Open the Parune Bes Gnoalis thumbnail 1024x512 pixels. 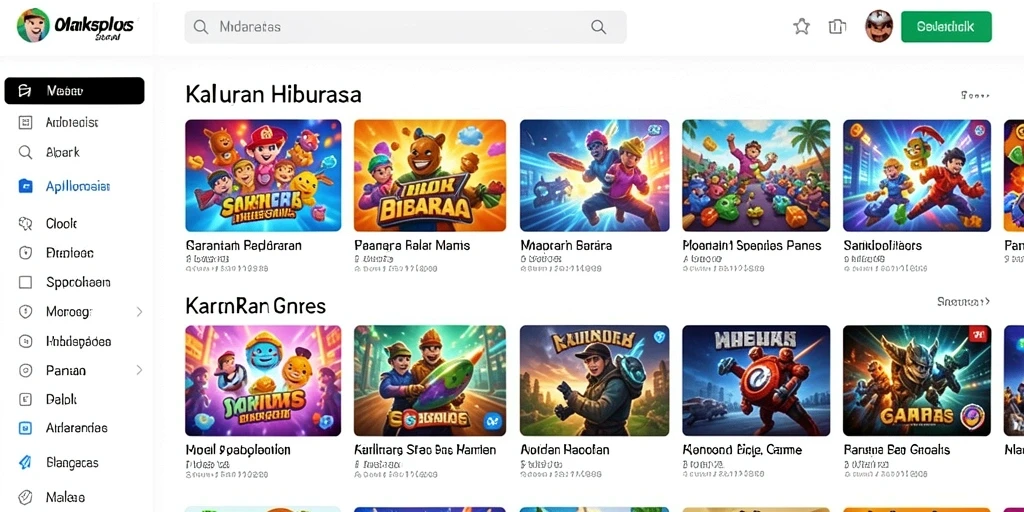click(x=917, y=381)
